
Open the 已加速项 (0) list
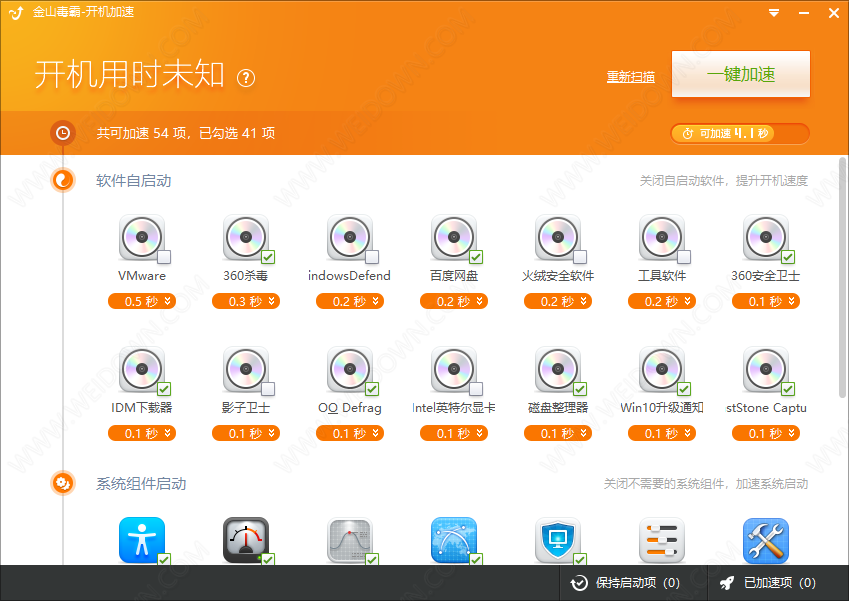click(767, 583)
